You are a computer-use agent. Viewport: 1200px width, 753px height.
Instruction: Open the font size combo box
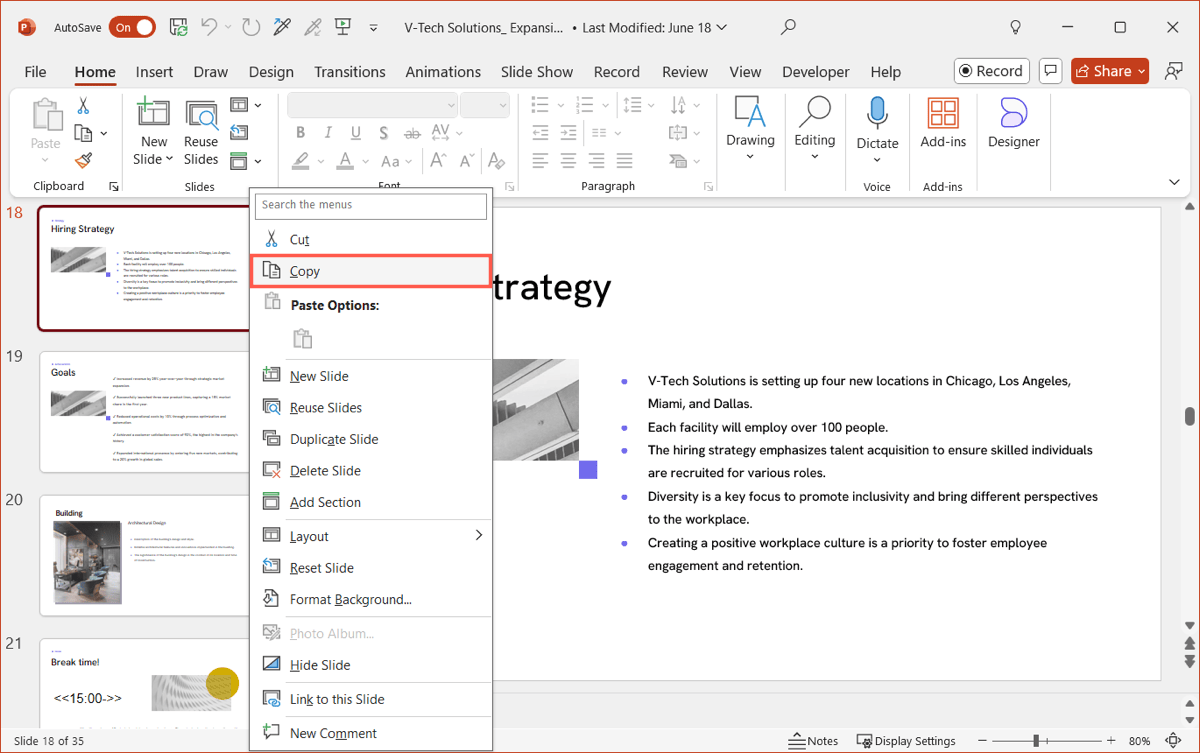(x=486, y=105)
